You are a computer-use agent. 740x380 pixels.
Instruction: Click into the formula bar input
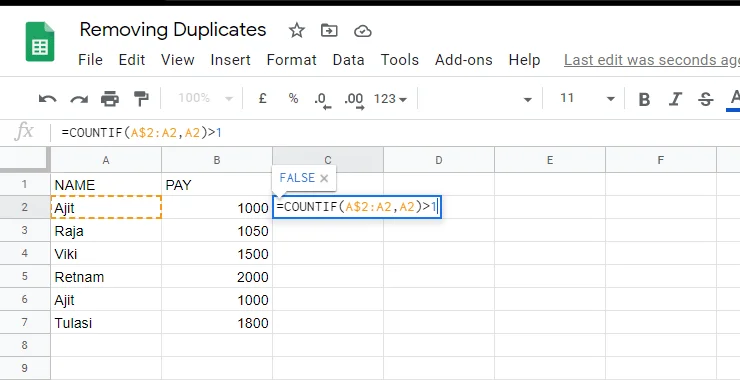[396, 133]
